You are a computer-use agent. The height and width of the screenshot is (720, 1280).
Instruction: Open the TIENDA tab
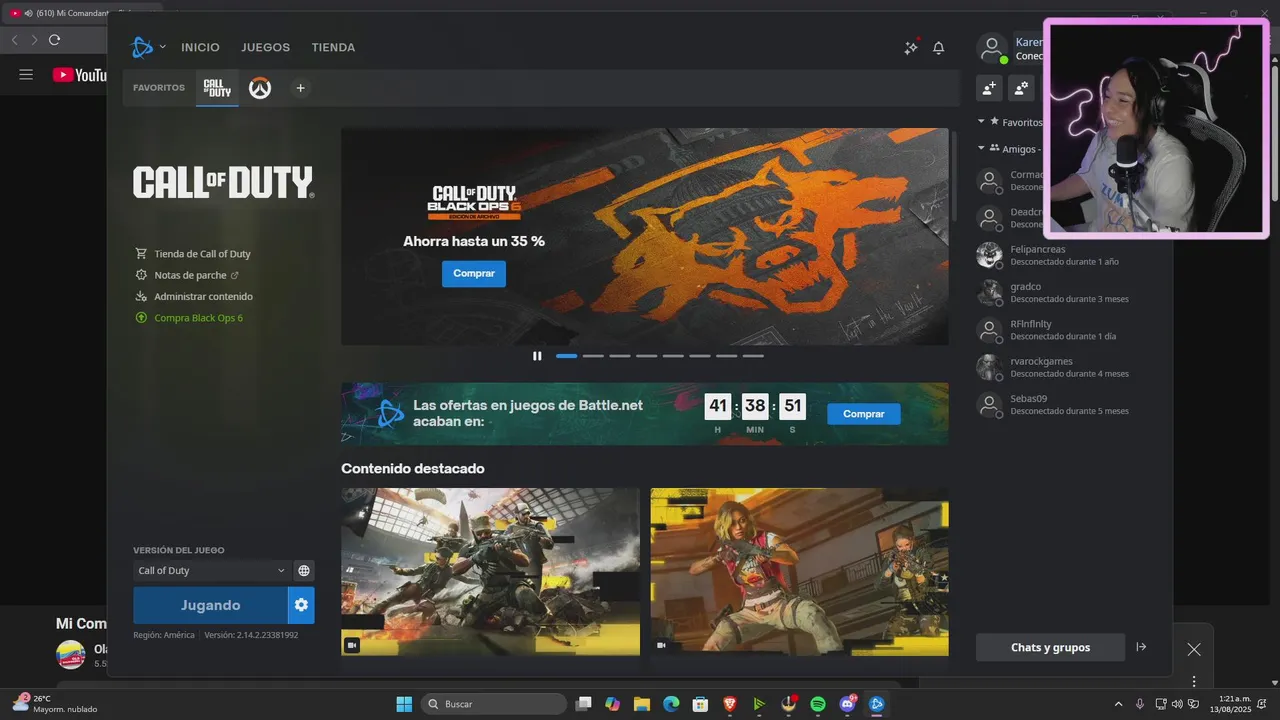[x=333, y=47]
